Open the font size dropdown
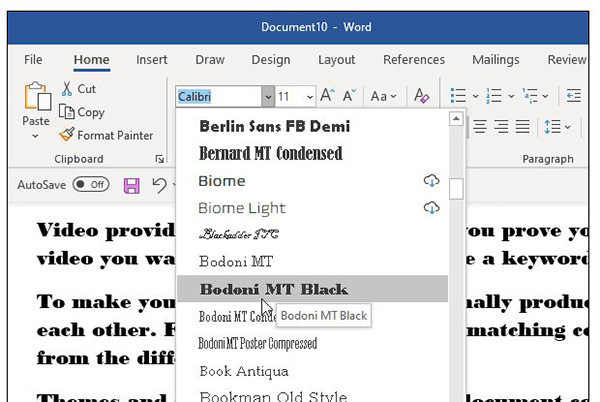This screenshot has width=600, height=402. [x=307, y=97]
